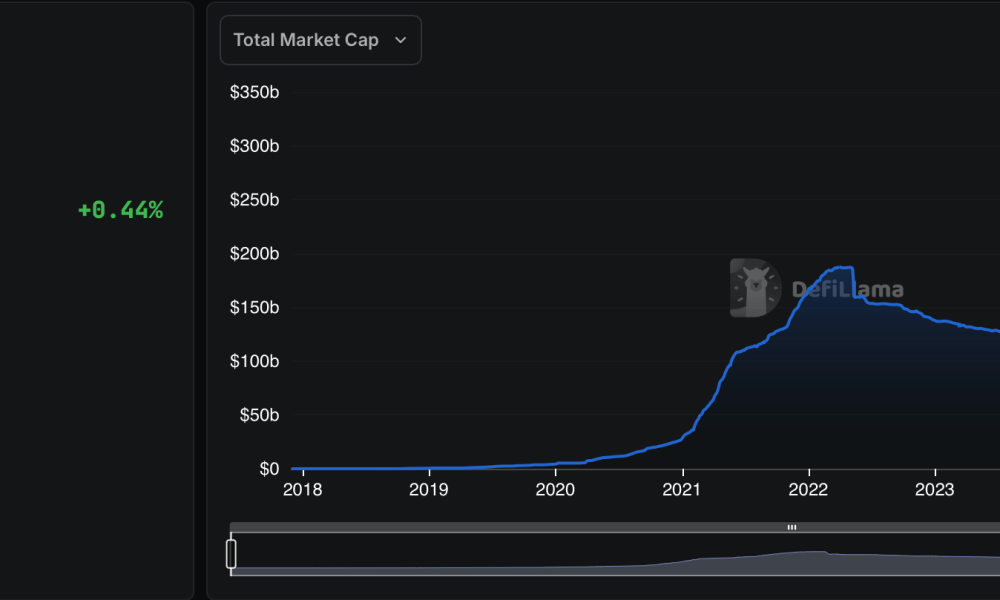This screenshot has width=1000, height=600.
Task: Click the Total Market Cap button text
Action: pyautogui.click(x=306, y=40)
